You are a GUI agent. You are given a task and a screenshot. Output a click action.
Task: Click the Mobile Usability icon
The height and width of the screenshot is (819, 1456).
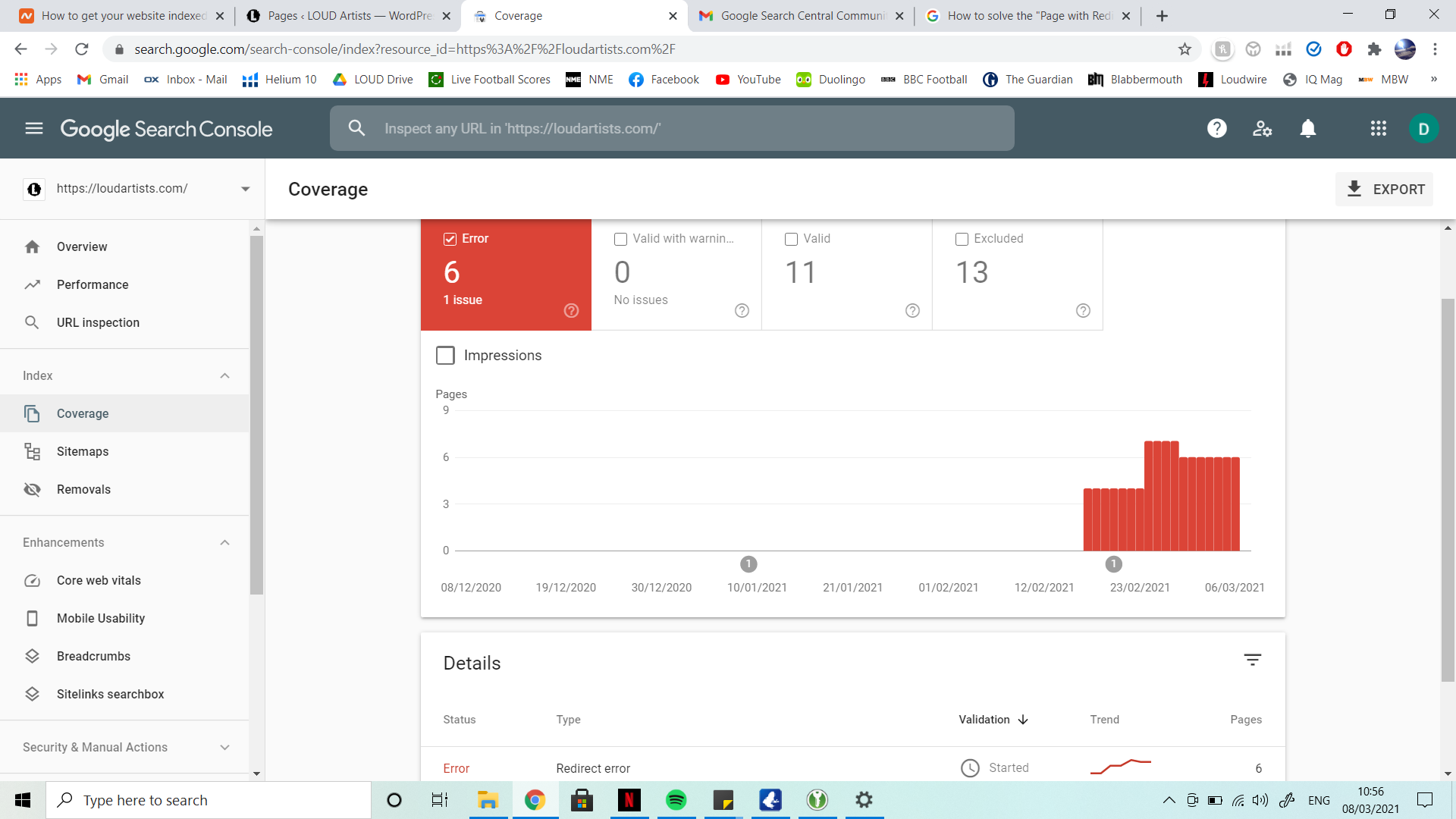point(32,618)
